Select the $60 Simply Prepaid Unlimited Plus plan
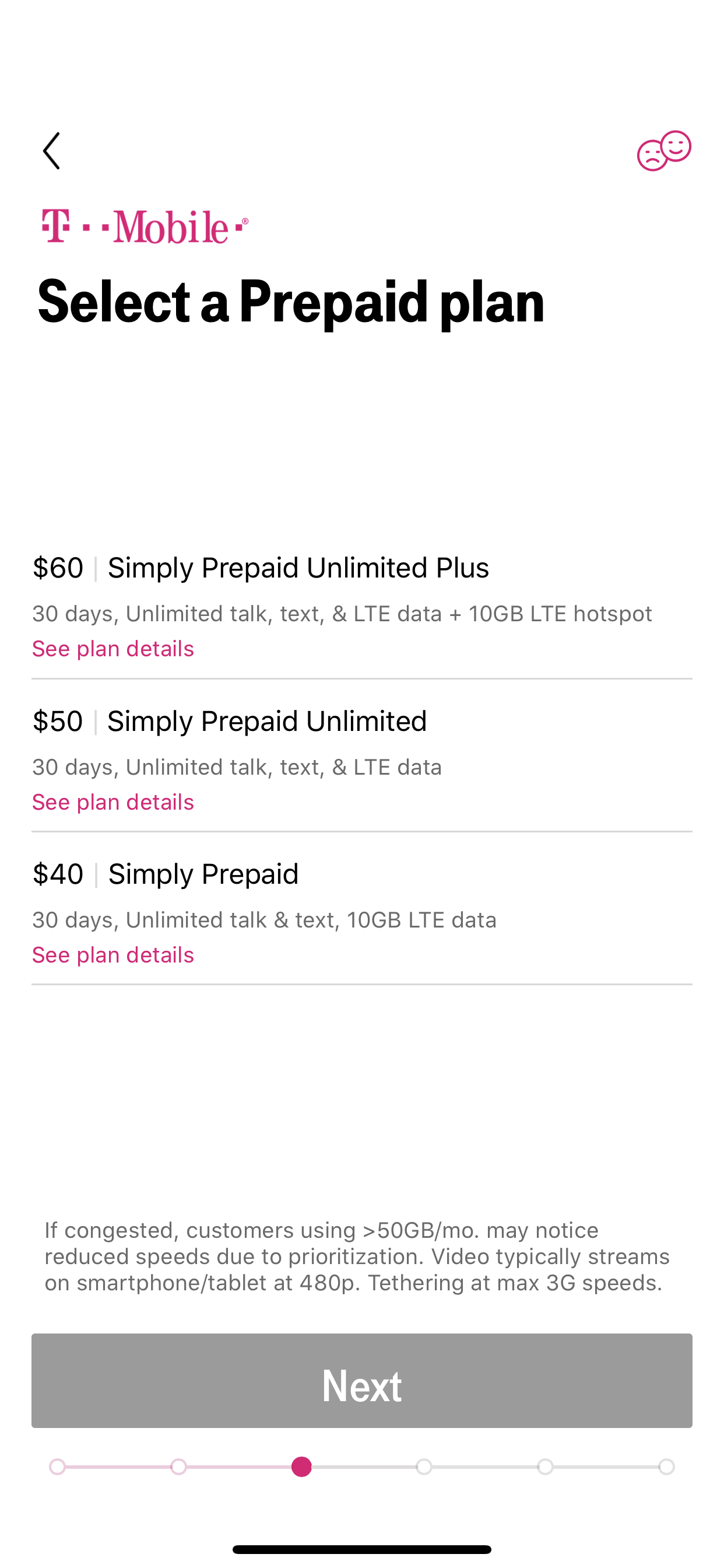The height and width of the screenshot is (1568, 724). click(298, 568)
